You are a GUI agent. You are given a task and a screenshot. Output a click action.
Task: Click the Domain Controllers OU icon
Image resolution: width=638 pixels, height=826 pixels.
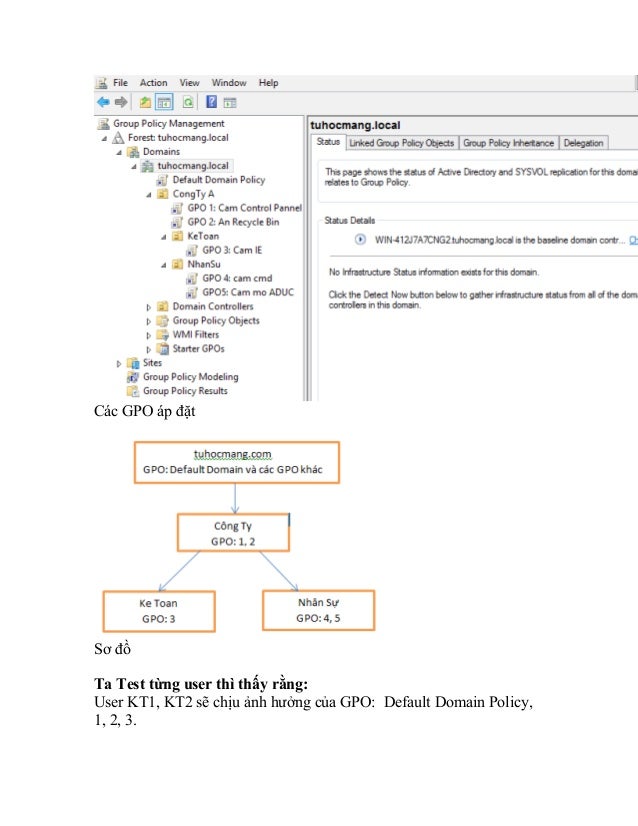coord(163,307)
